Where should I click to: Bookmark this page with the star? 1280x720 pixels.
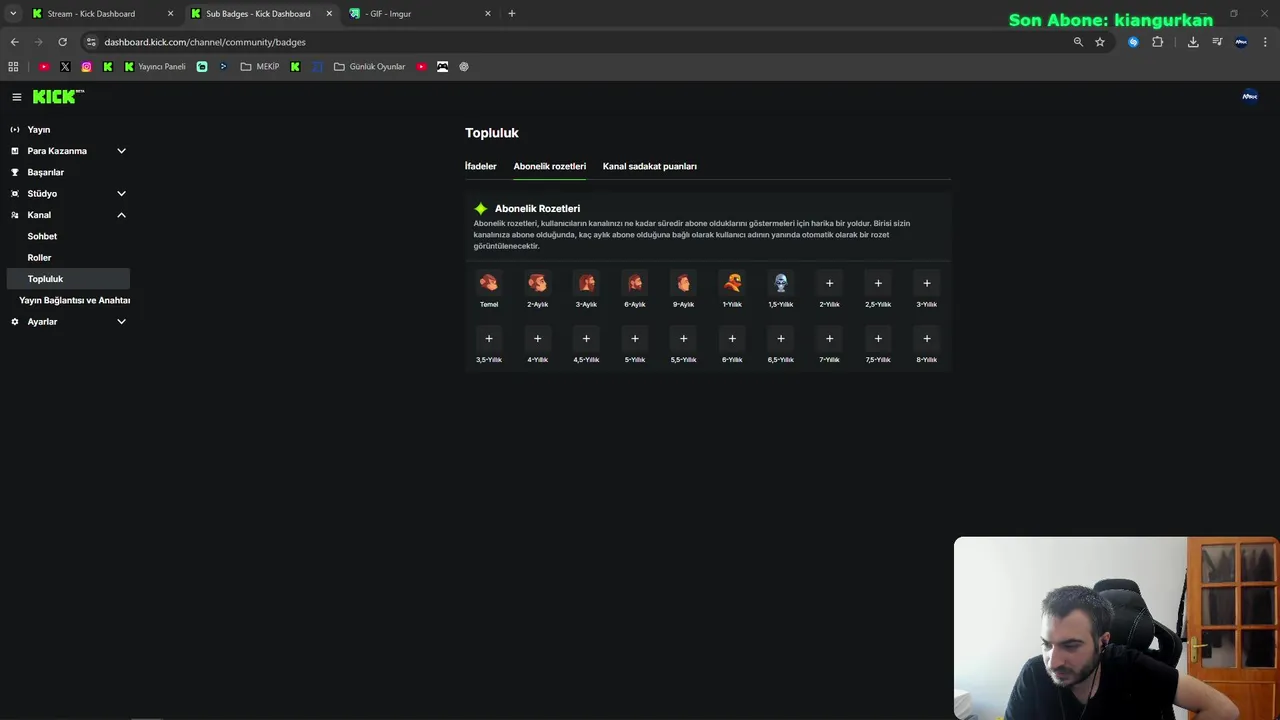[1100, 42]
